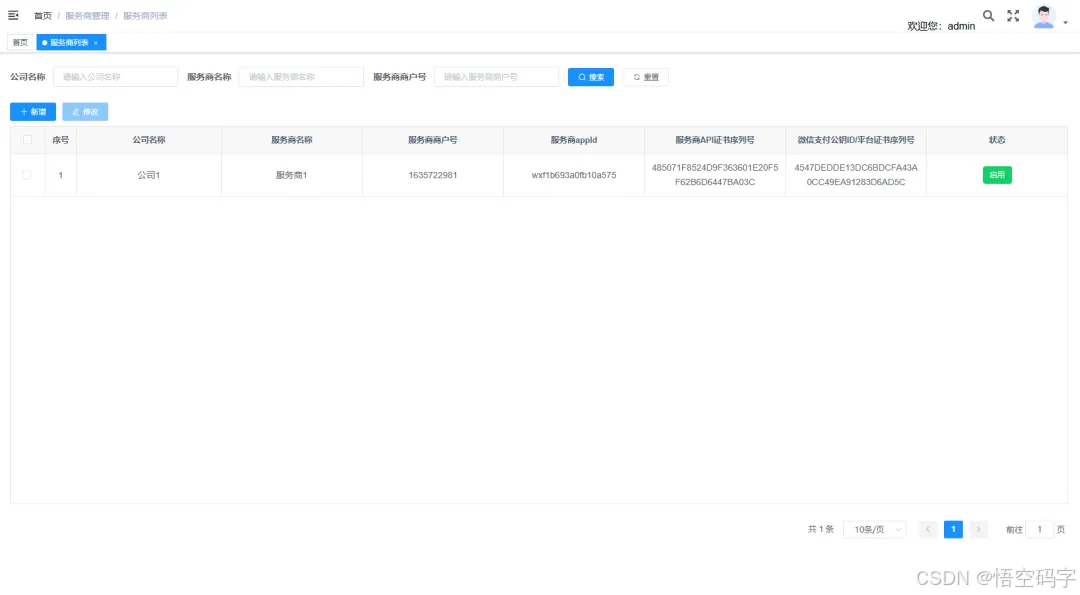Click the 搜索 button

(x=590, y=77)
